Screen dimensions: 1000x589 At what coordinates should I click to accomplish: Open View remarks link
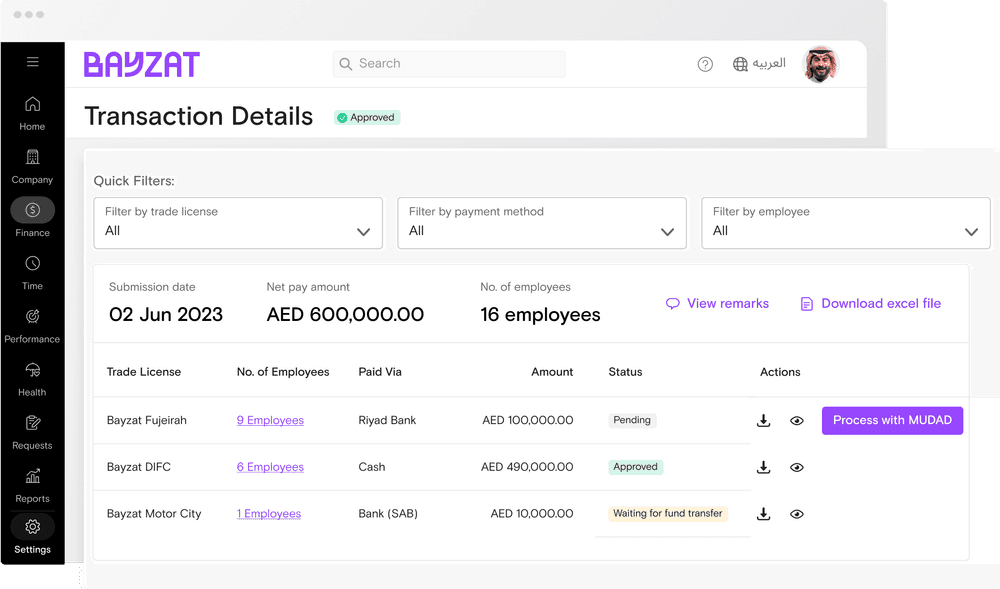pyautogui.click(x=728, y=303)
